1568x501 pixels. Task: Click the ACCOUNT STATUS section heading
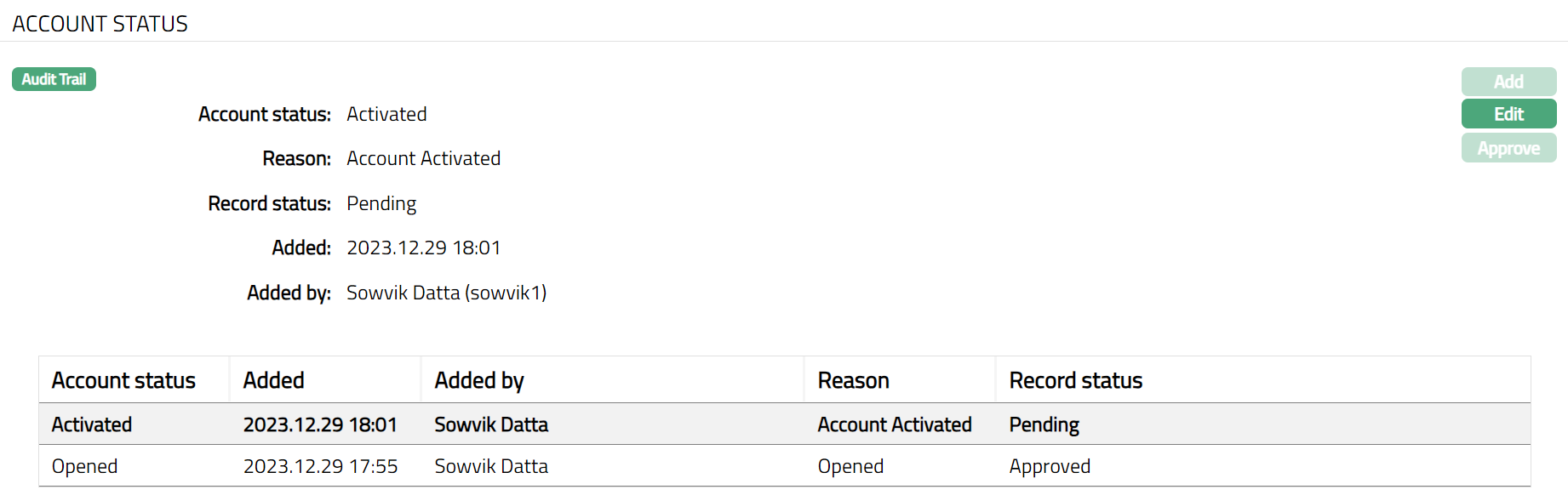point(100,24)
